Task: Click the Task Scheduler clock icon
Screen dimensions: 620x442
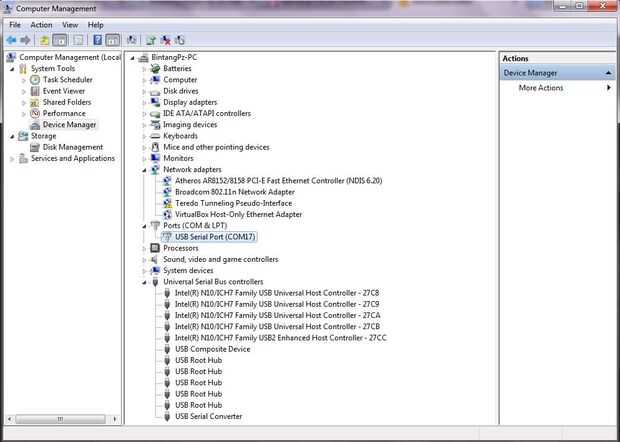Action: tap(35, 80)
